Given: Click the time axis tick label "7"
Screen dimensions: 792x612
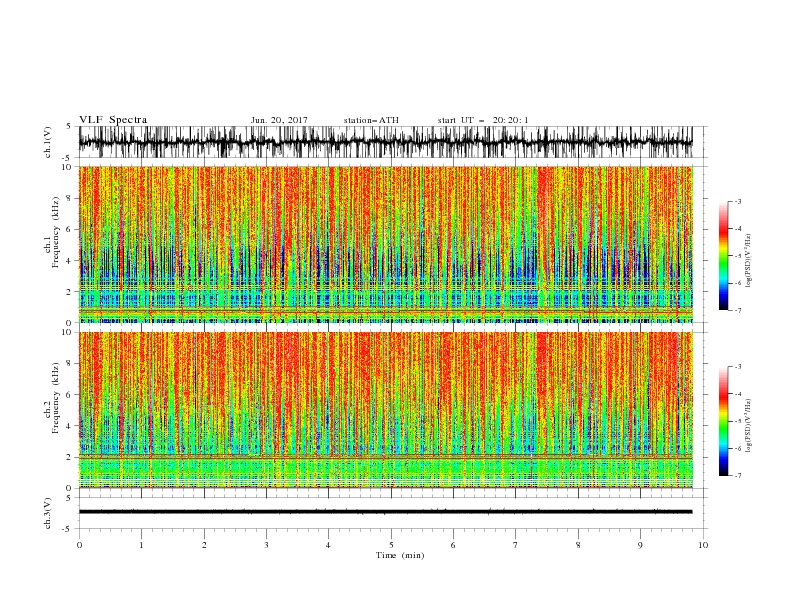Looking at the screenshot, I should (x=516, y=545).
